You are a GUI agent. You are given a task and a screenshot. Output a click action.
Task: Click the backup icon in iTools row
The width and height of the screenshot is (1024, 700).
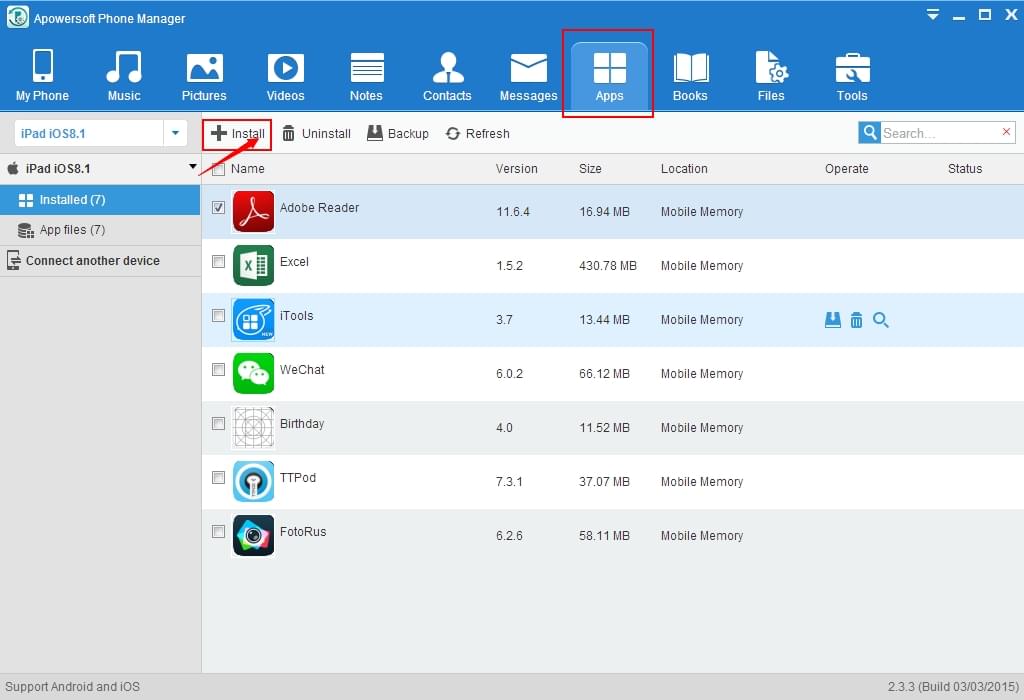(832, 320)
